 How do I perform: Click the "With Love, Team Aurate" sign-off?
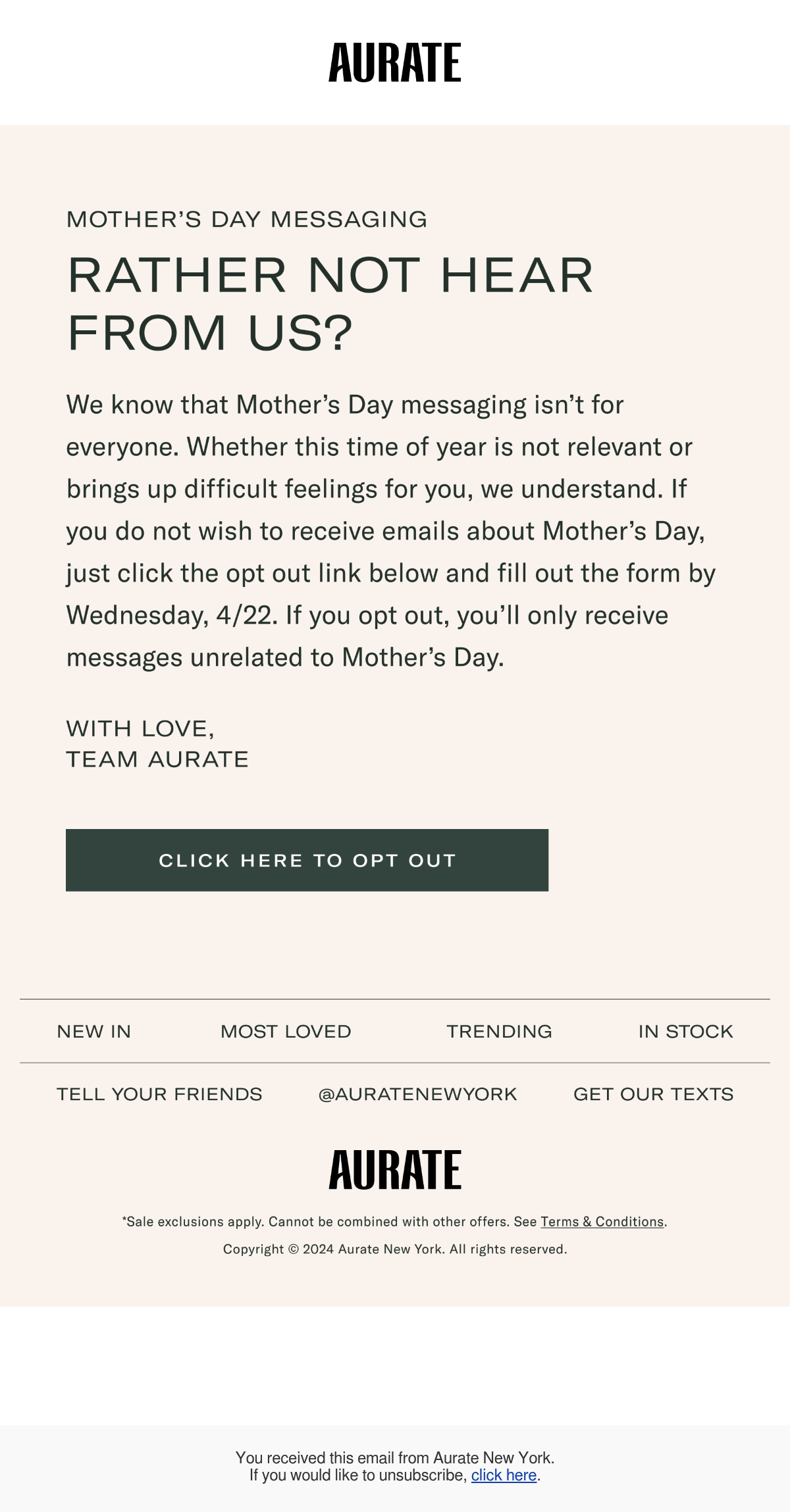157,743
